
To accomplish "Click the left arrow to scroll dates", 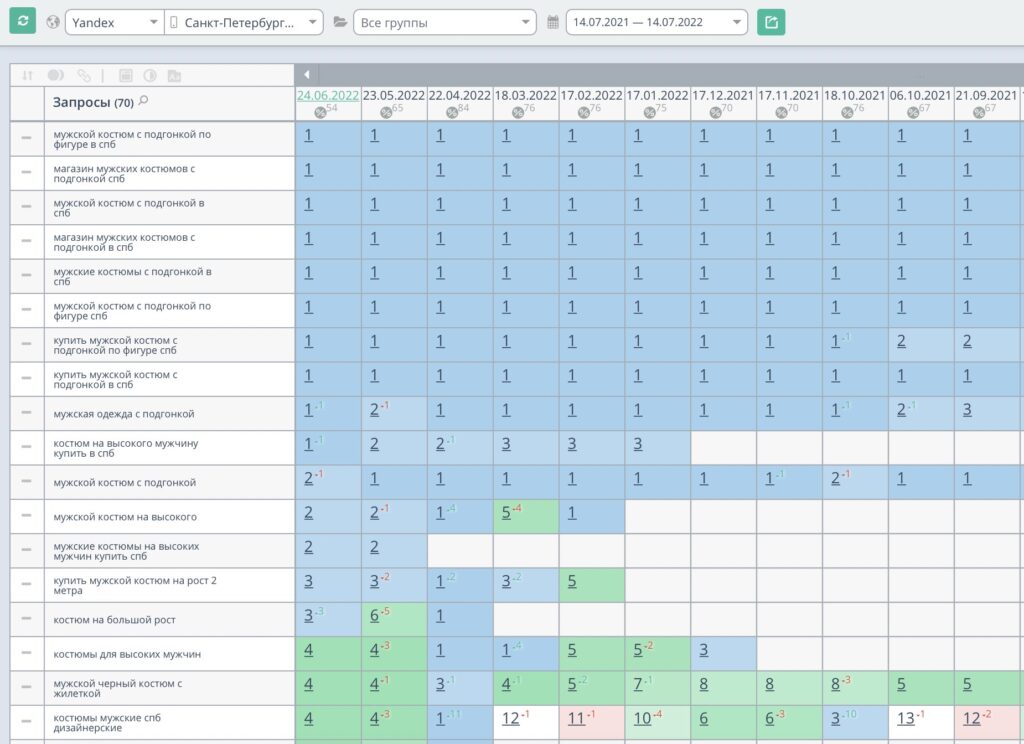I will click(x=306, y=74).
